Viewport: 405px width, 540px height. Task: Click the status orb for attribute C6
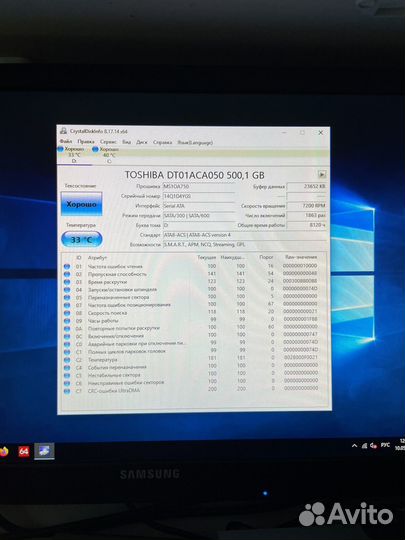click(67, 383)
